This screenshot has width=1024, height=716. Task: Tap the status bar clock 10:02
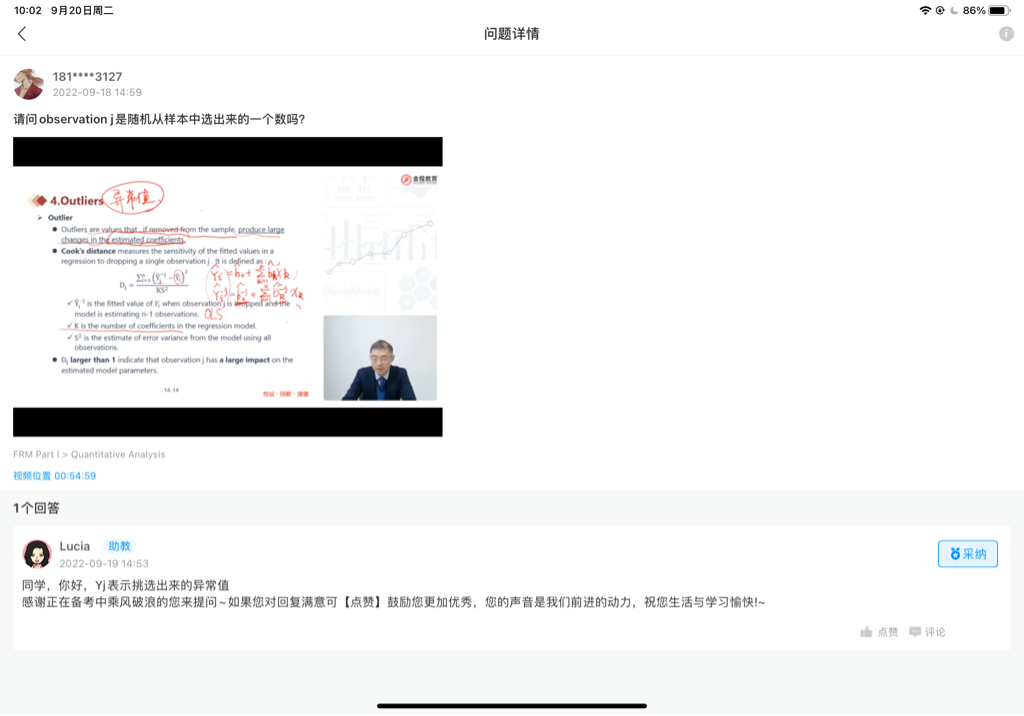coord(27,10)
